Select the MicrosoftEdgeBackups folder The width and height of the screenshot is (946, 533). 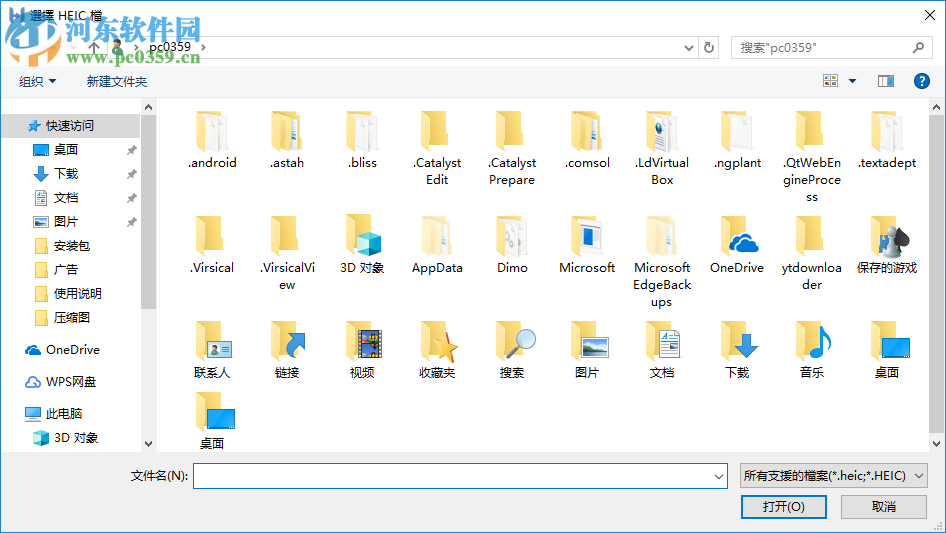pyautogui.click(x=662, y=262)
